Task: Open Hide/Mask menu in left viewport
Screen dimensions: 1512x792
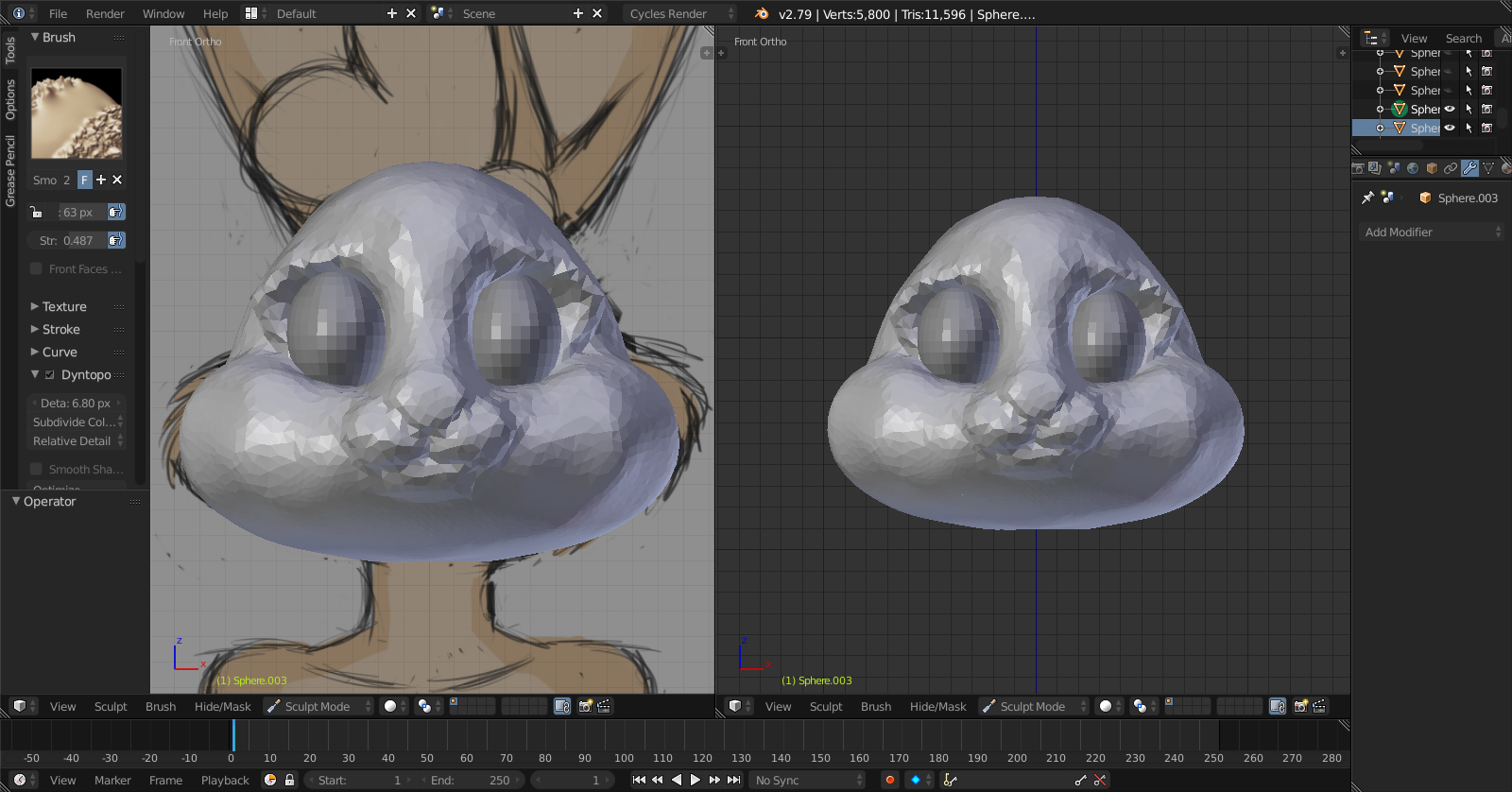Action: pos(222,706)
